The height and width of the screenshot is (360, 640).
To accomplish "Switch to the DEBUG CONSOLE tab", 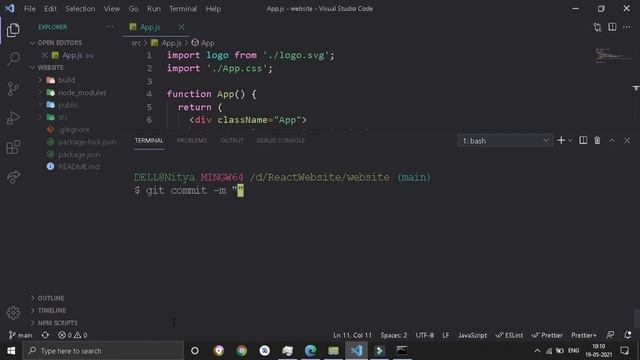I will tap(280, 140).
